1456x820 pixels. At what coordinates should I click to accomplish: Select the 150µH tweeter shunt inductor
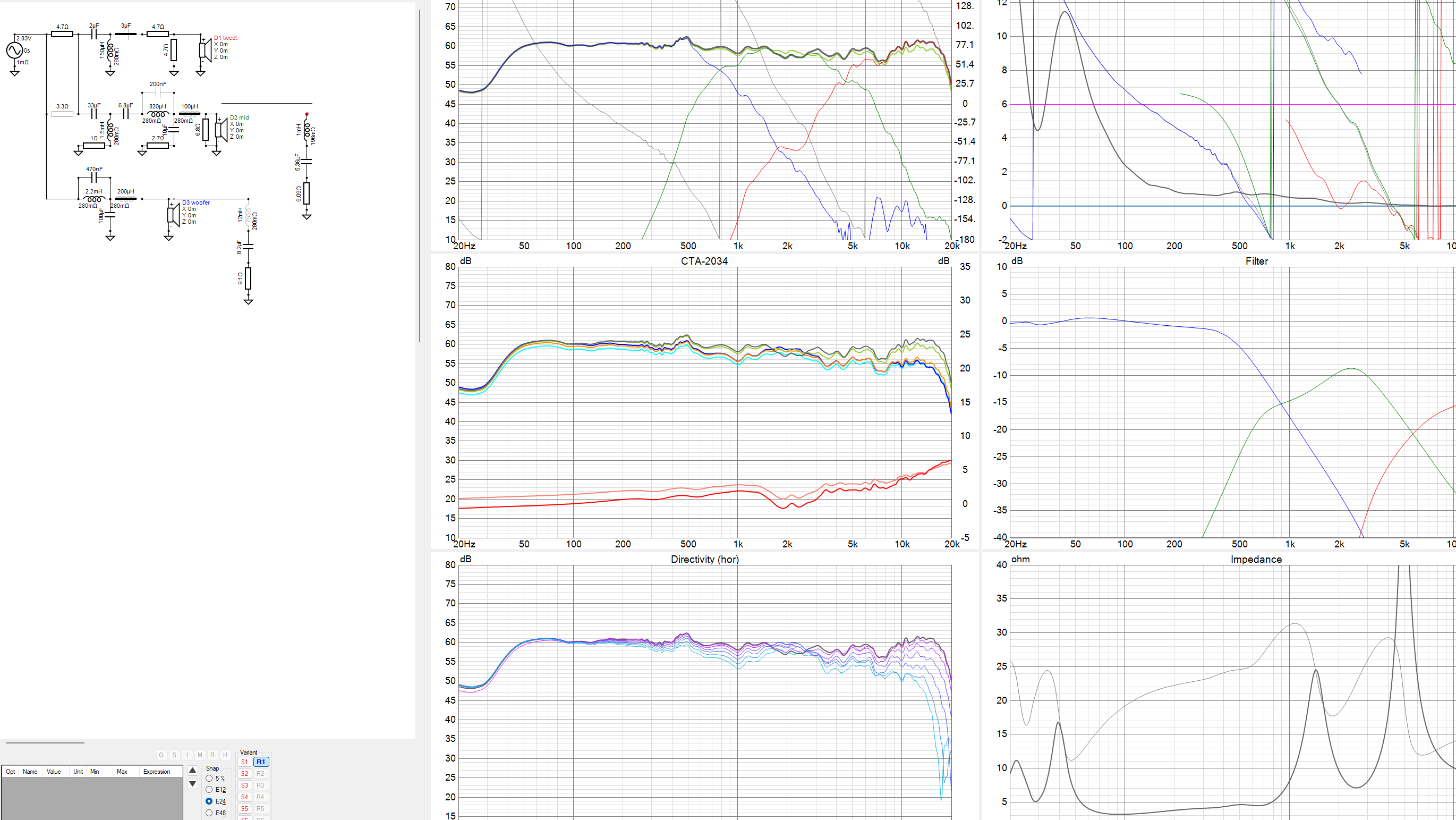click(x=110, y=50)
